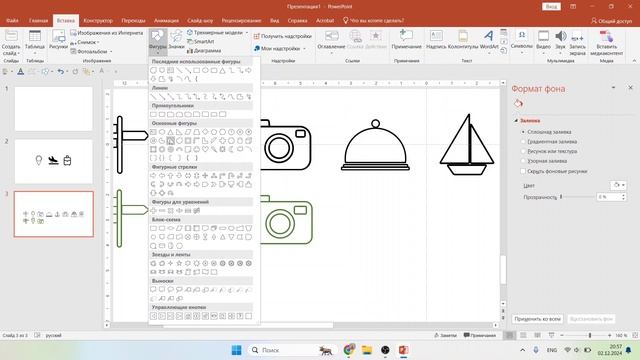640x360 pixels.
Task: Click Изображения из Интернета button
Action: [x=107, y=33]
